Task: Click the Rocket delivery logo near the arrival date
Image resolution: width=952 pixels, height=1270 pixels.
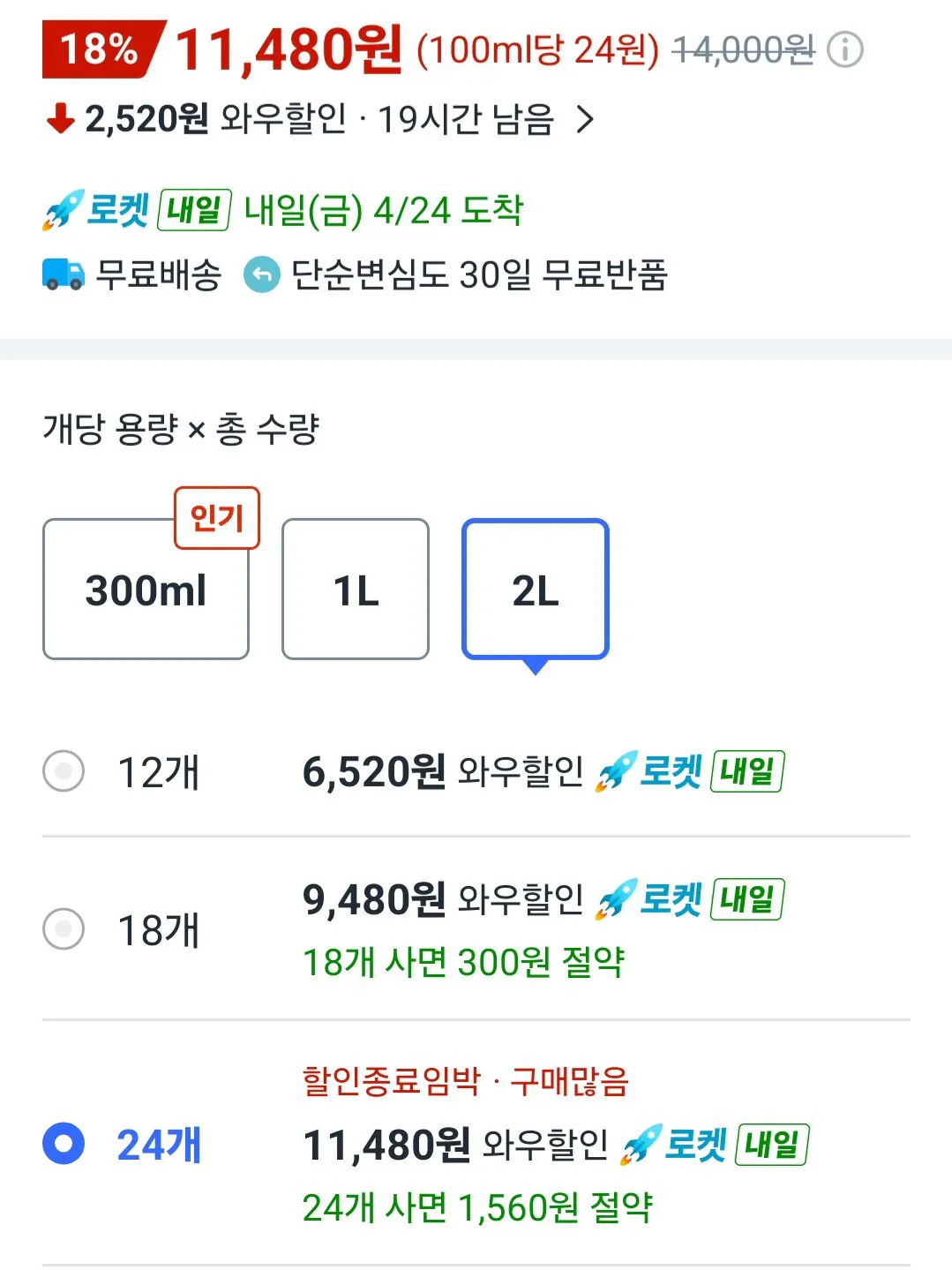Action: pos(95,210)
